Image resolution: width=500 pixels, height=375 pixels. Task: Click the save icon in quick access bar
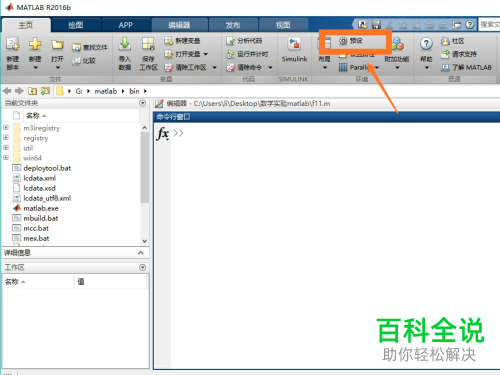pyautogui.click(x=376, y=24)
